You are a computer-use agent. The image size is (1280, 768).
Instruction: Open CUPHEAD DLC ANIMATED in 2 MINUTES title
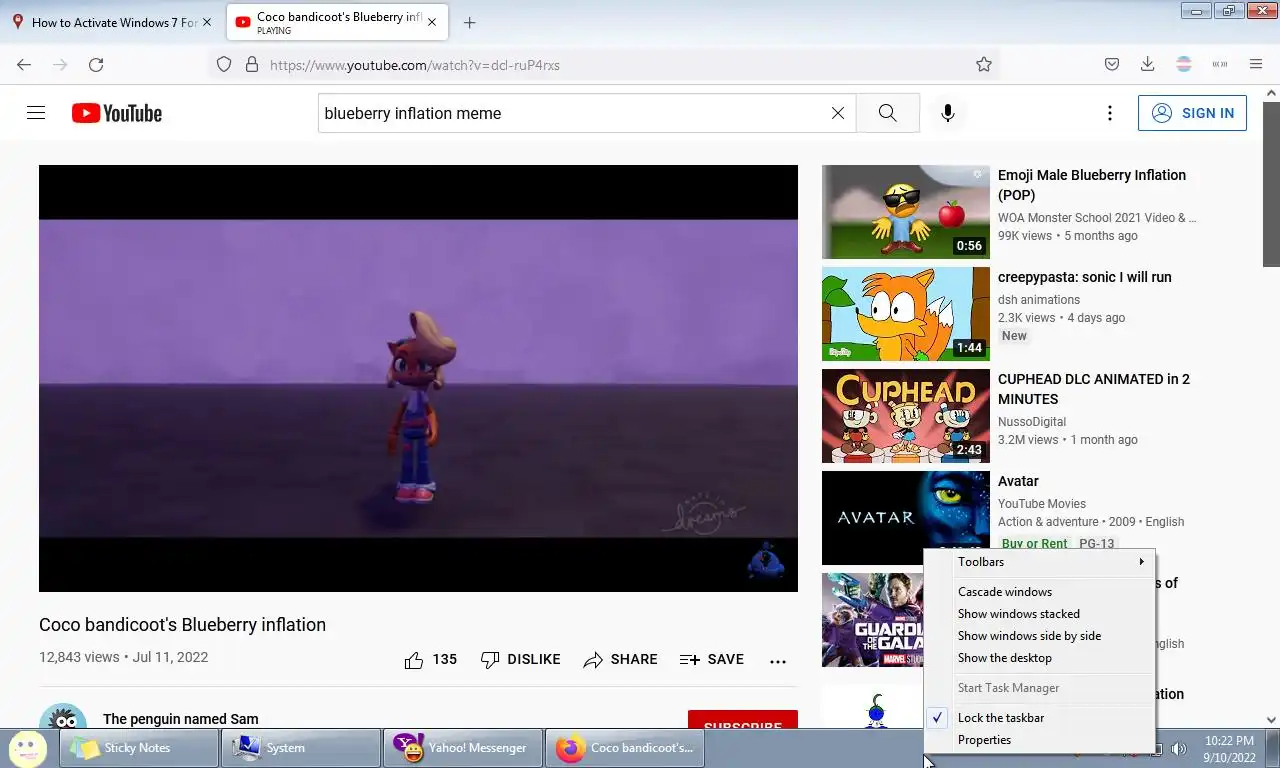point(1094,389)
